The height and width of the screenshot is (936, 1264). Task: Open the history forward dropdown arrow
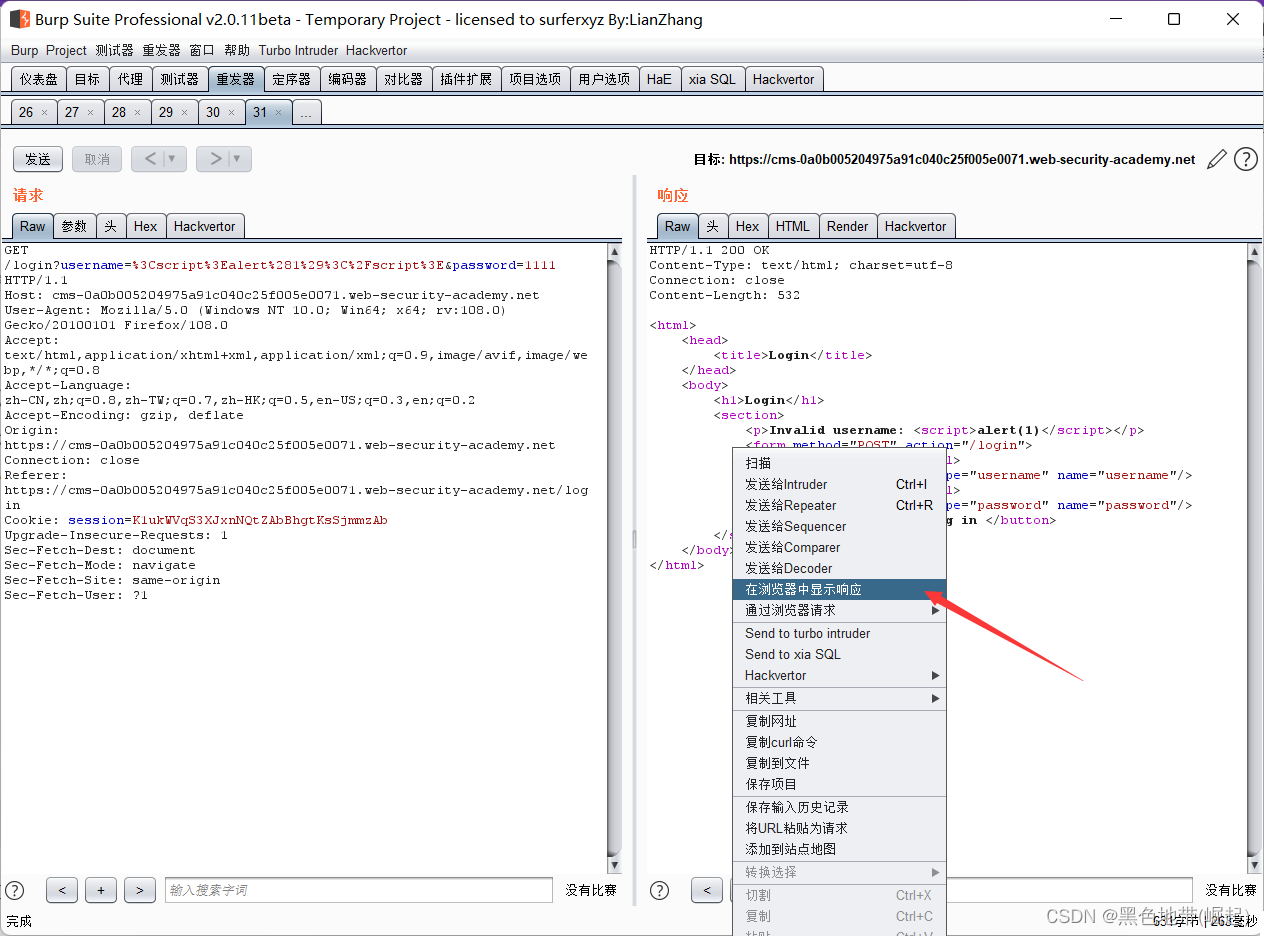(237, 159)
